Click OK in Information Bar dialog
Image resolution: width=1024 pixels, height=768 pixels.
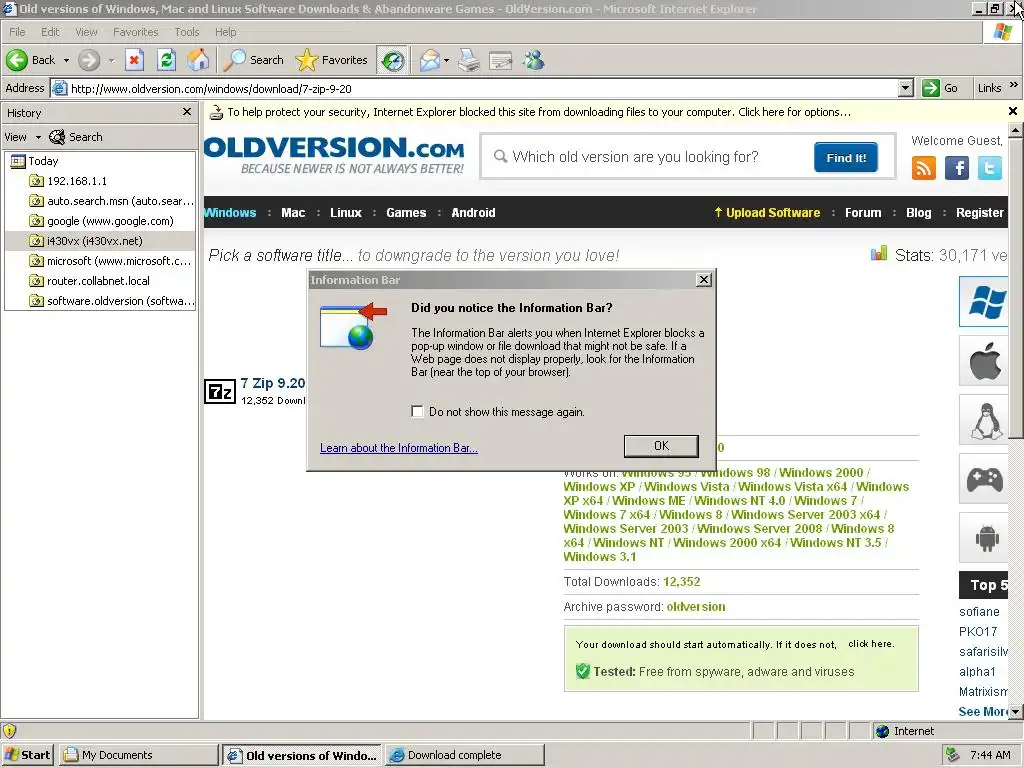pos(662,446)
